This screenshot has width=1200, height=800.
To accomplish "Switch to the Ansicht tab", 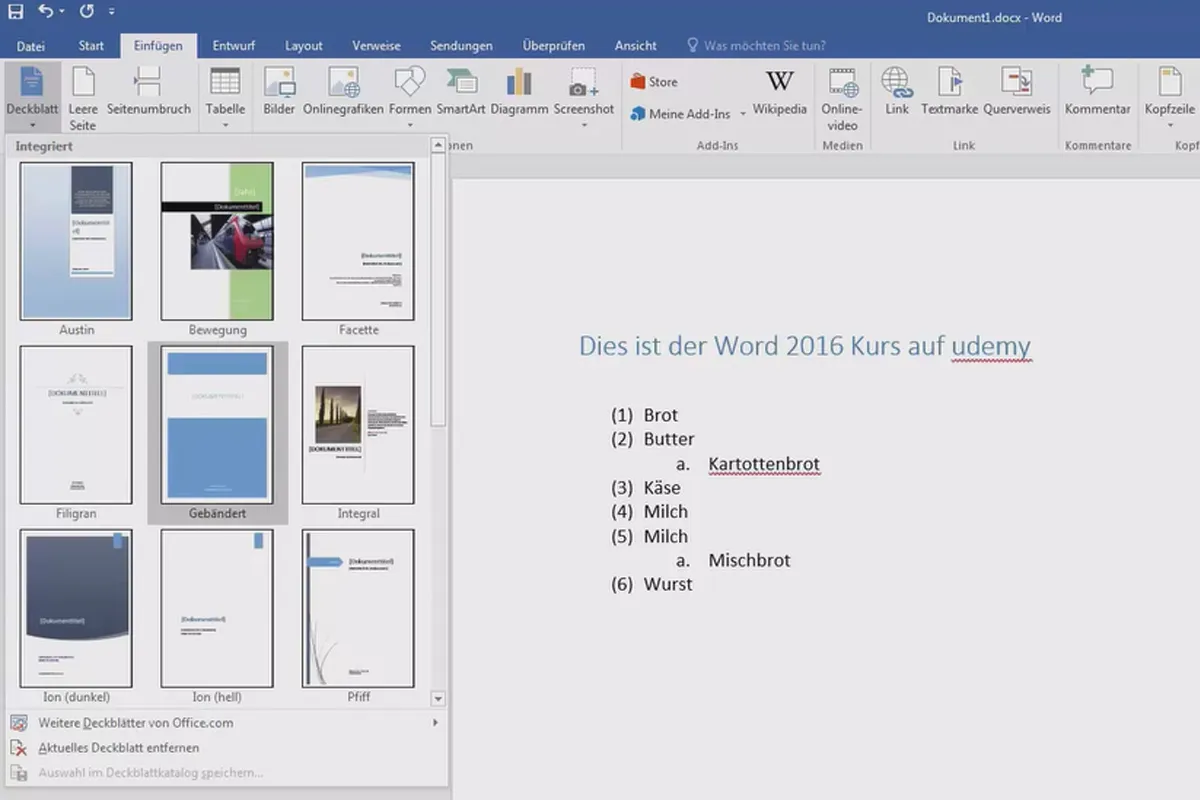I will tap(635, 45).
